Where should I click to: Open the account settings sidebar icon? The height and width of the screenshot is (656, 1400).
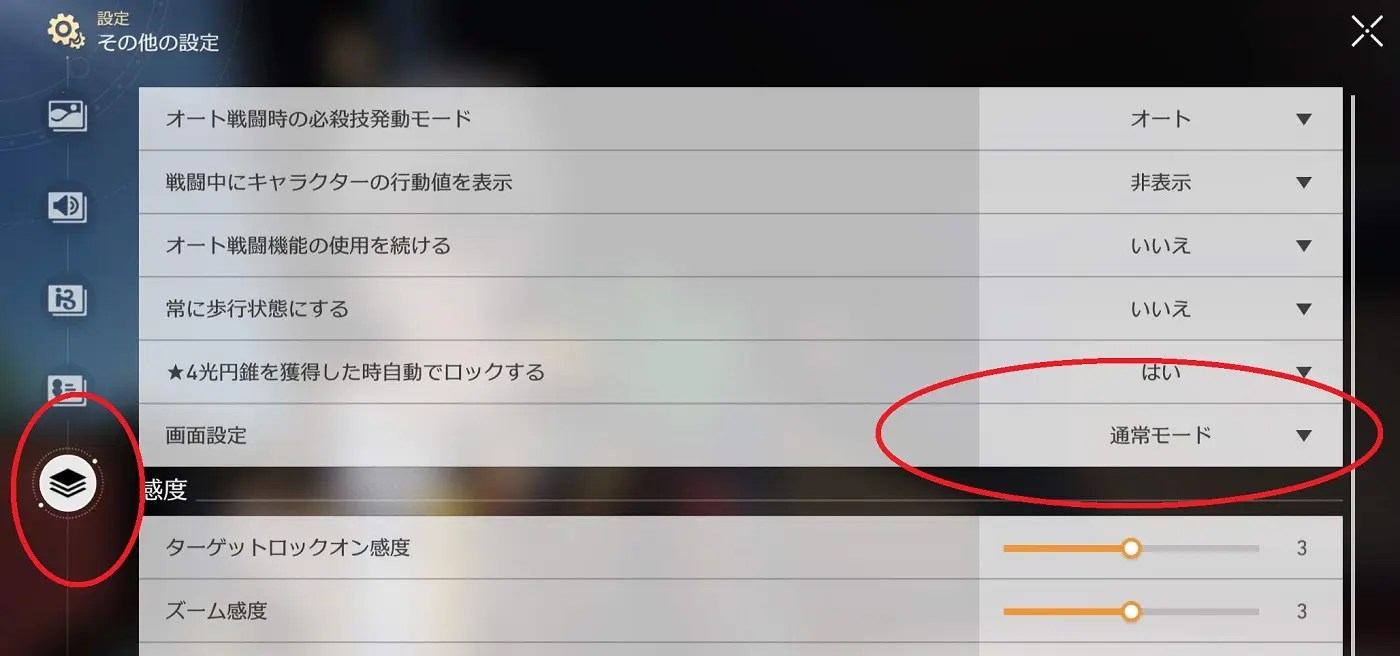[x=68, y=390]
